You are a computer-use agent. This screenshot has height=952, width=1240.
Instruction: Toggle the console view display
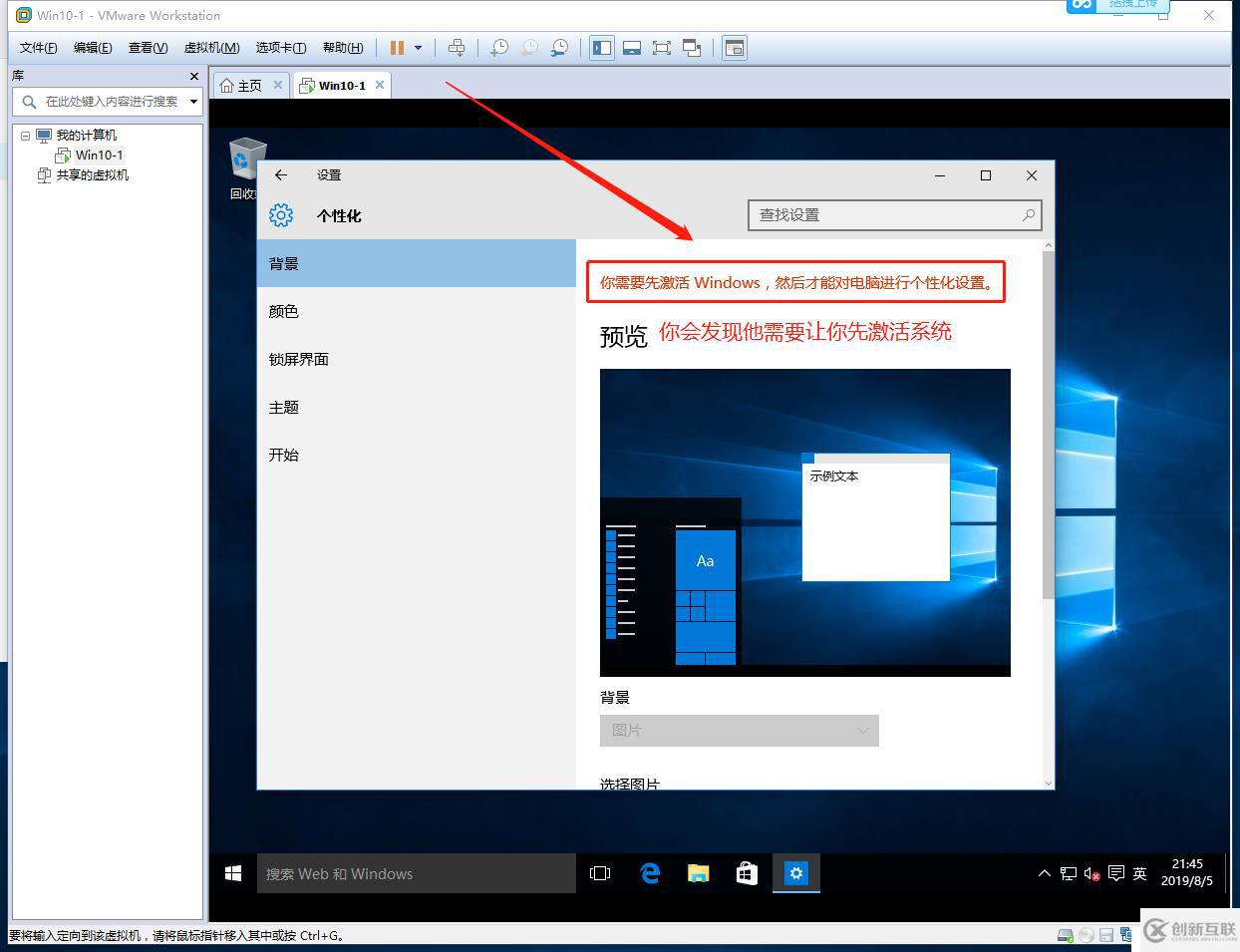click(632, 47)
